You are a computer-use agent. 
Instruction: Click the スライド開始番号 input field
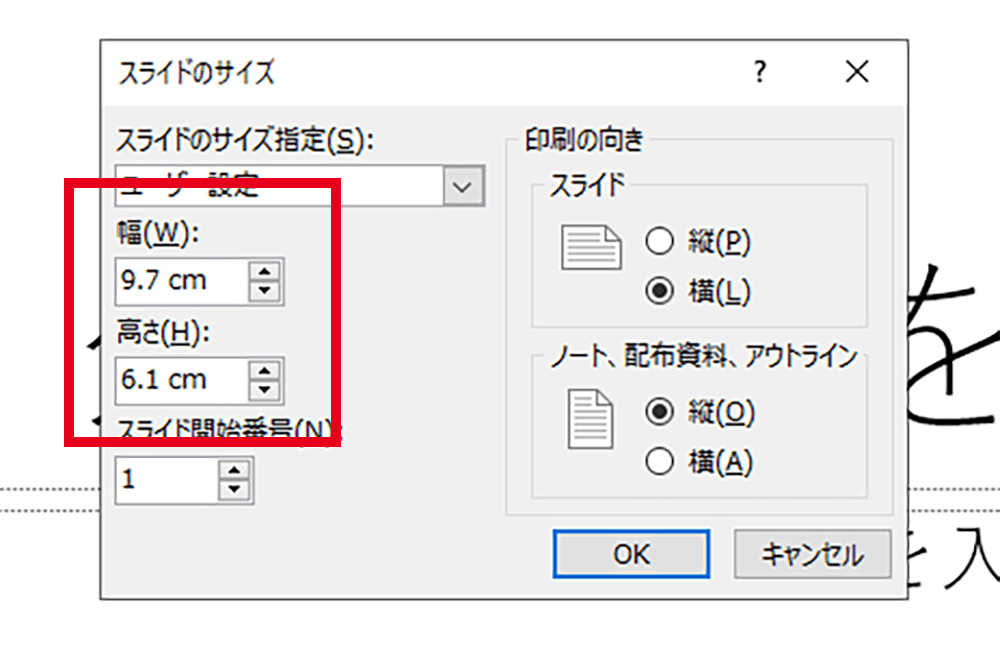tap(166, 480)
